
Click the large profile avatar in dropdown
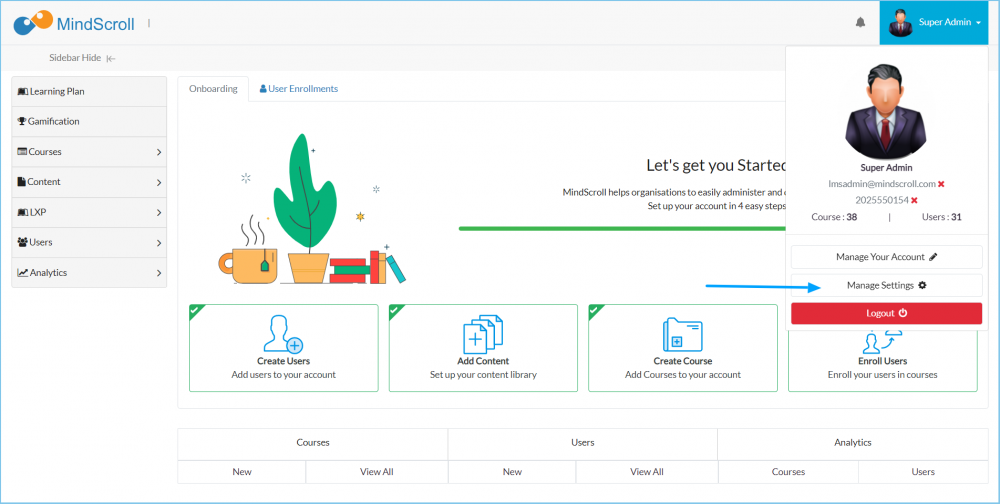(886, 110)
